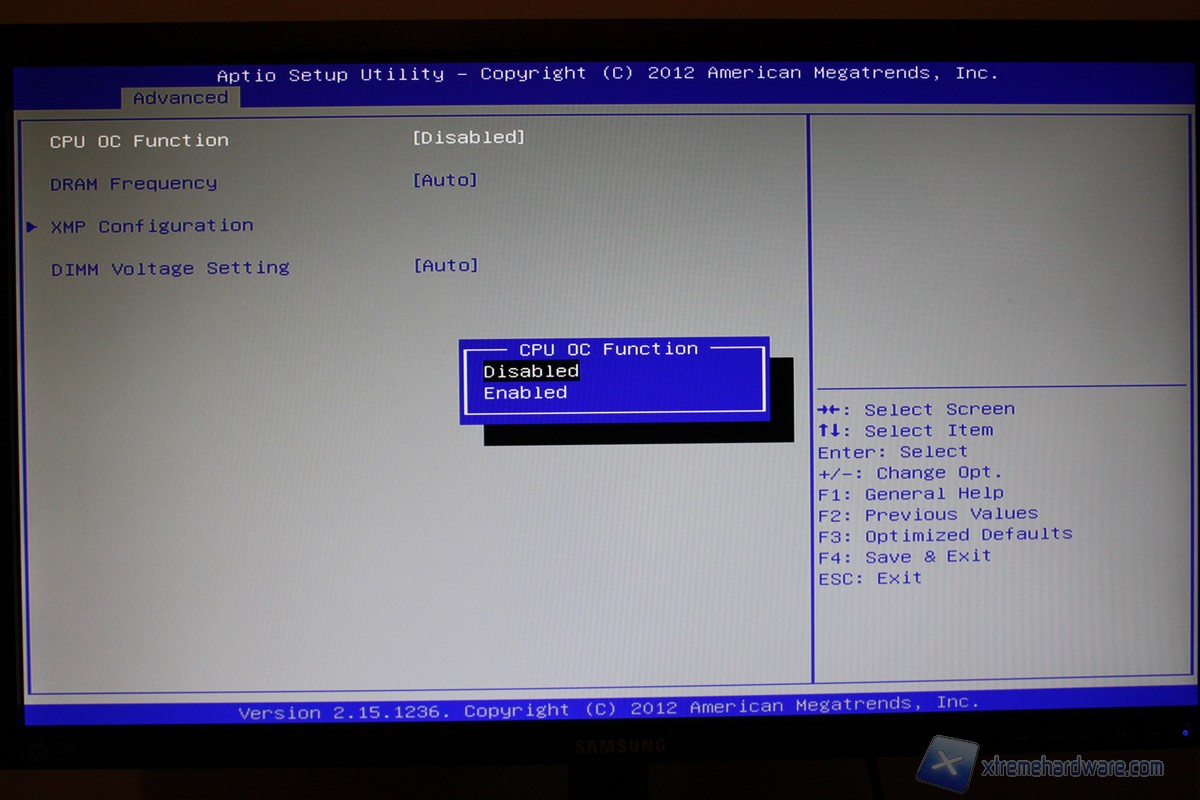The image size is (1200, 800).
Task: Click the F1: General Help hint
Action: pyautogui.click(x=910, y=493)
